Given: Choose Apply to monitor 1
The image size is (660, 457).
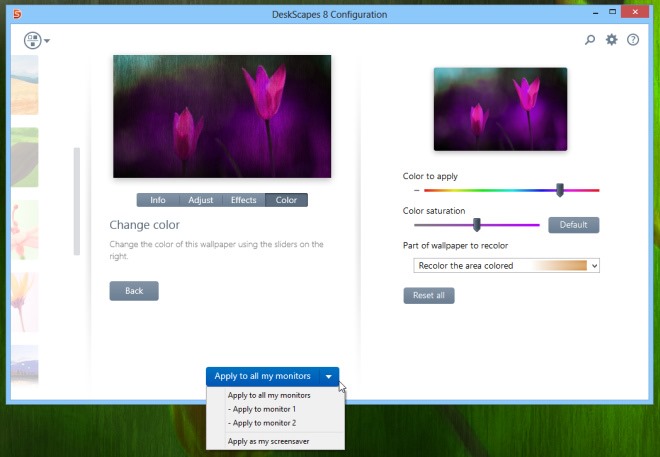Looking at the screenshot, I should coord(264,409).
